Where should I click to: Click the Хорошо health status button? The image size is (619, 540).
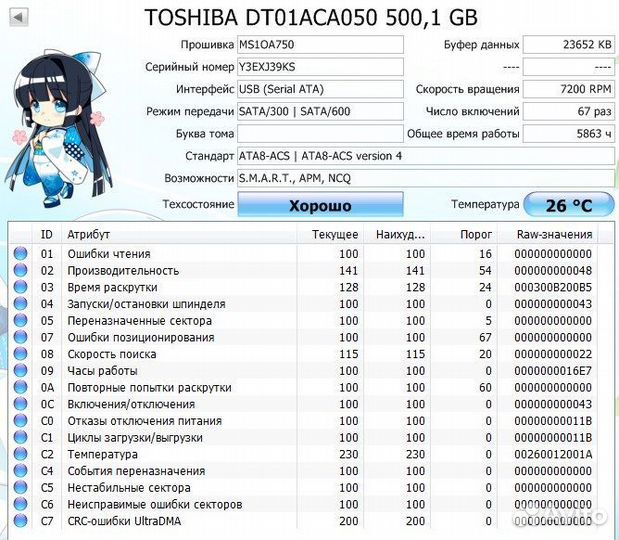pos(320,205)
